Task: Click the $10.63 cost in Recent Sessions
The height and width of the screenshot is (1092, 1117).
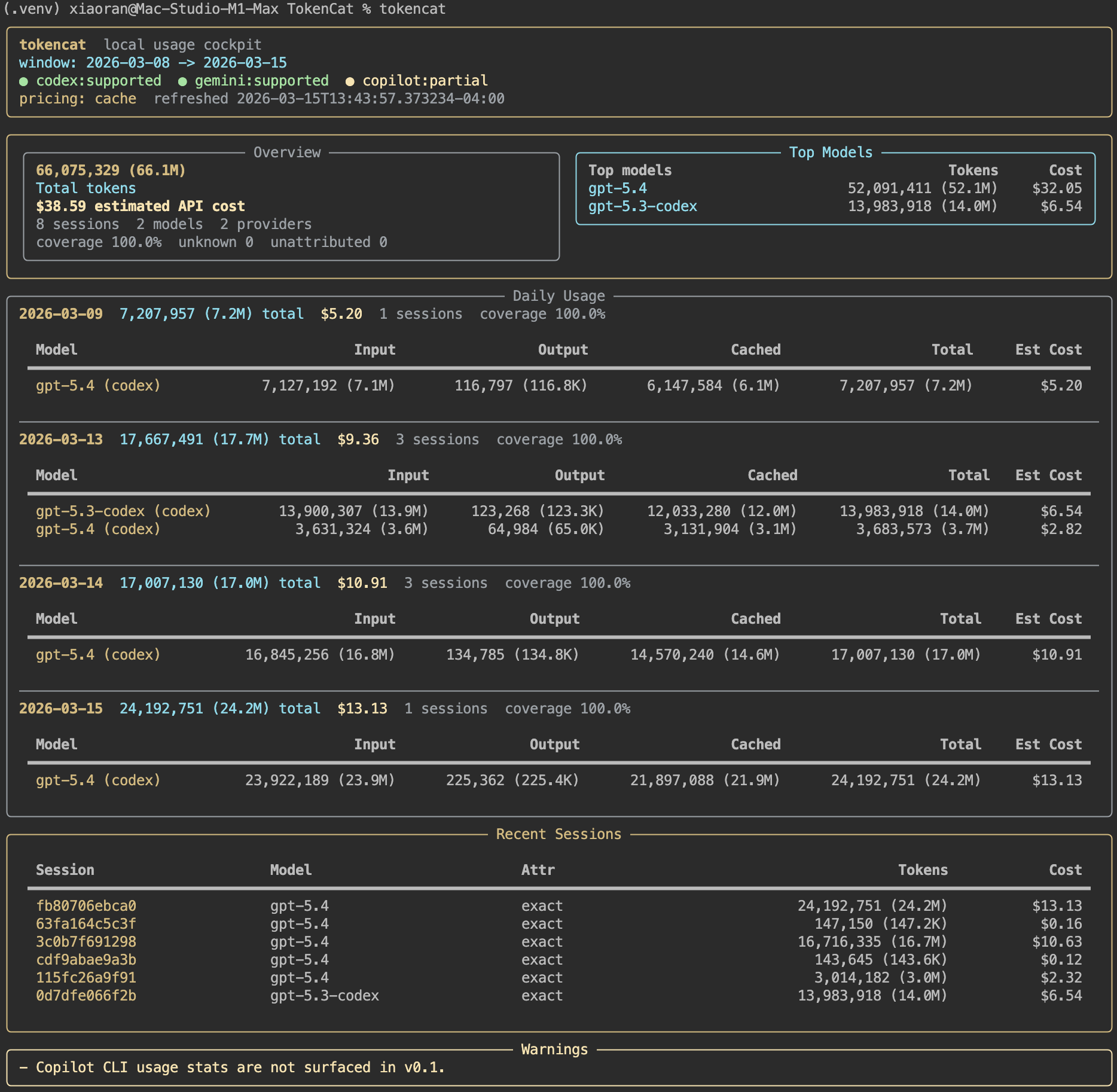Action: point(1057,942)
